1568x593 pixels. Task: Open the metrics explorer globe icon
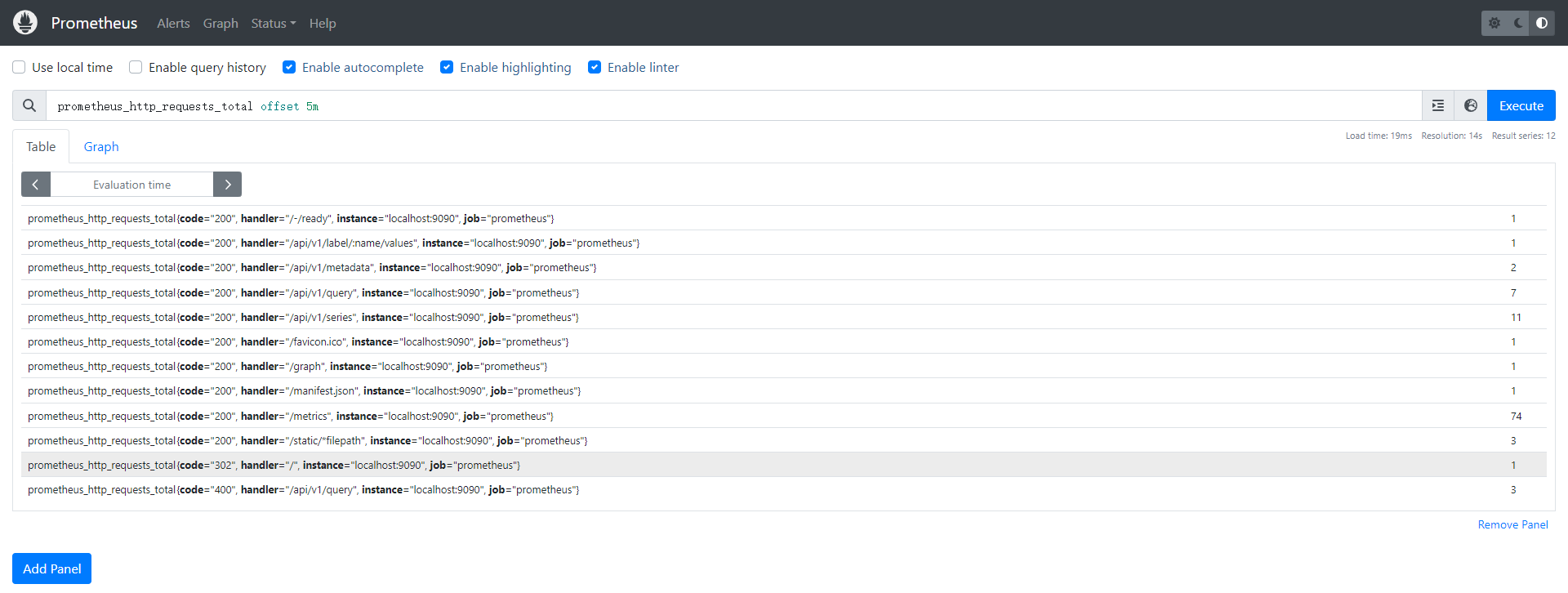point(1471,105)
